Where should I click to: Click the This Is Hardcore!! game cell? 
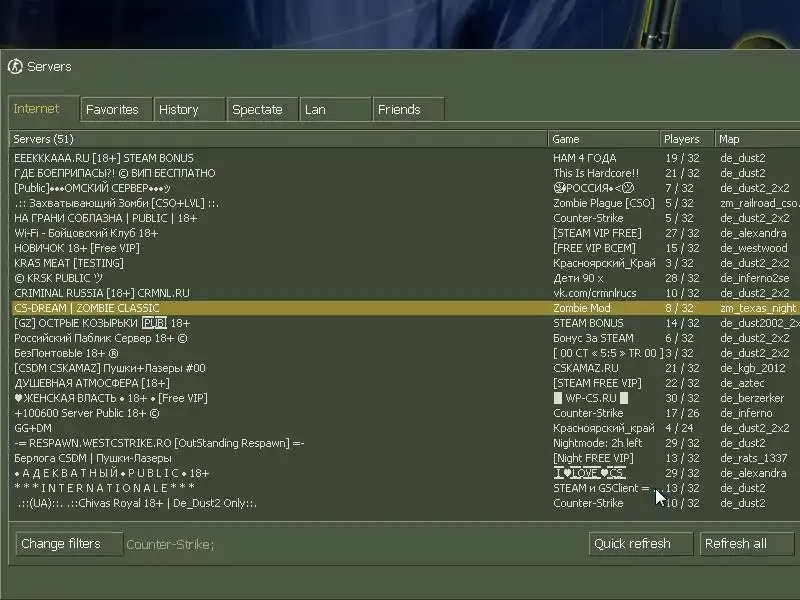coord(596,173)
